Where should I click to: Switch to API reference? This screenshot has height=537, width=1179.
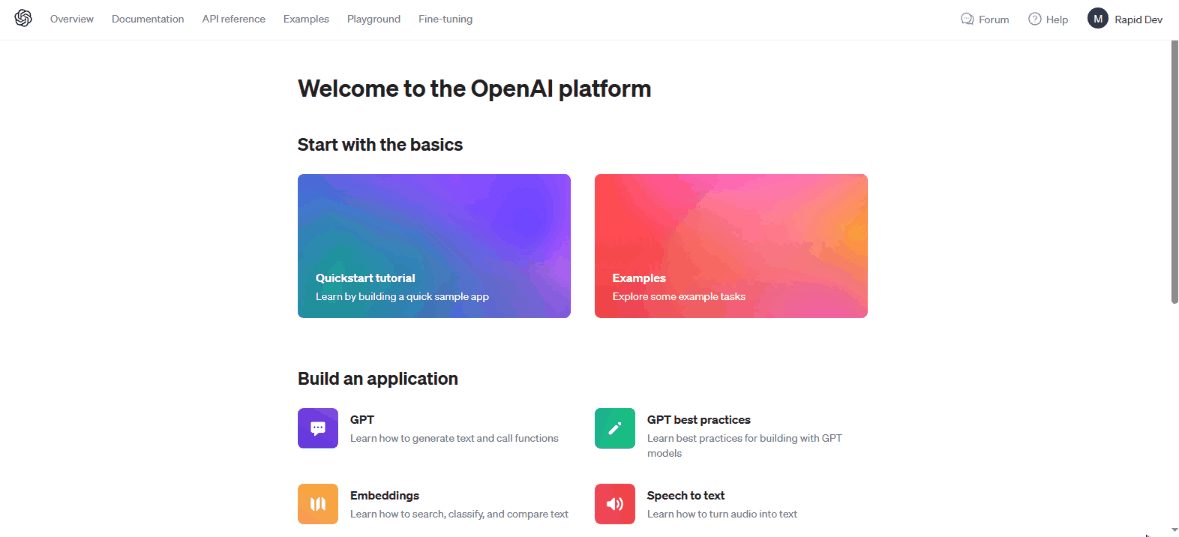tap(234, 20)
